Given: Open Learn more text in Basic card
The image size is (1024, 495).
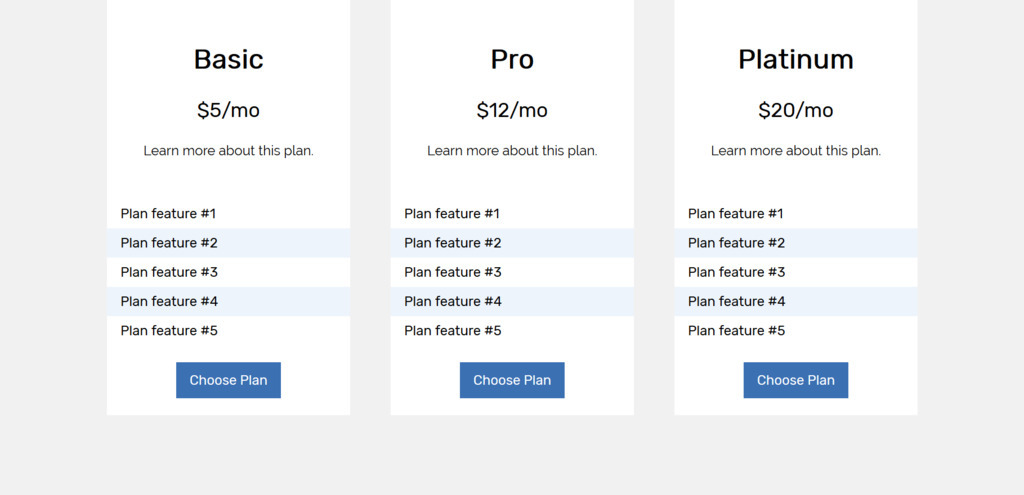Looking at the screenshot, I should pos(228,151).
